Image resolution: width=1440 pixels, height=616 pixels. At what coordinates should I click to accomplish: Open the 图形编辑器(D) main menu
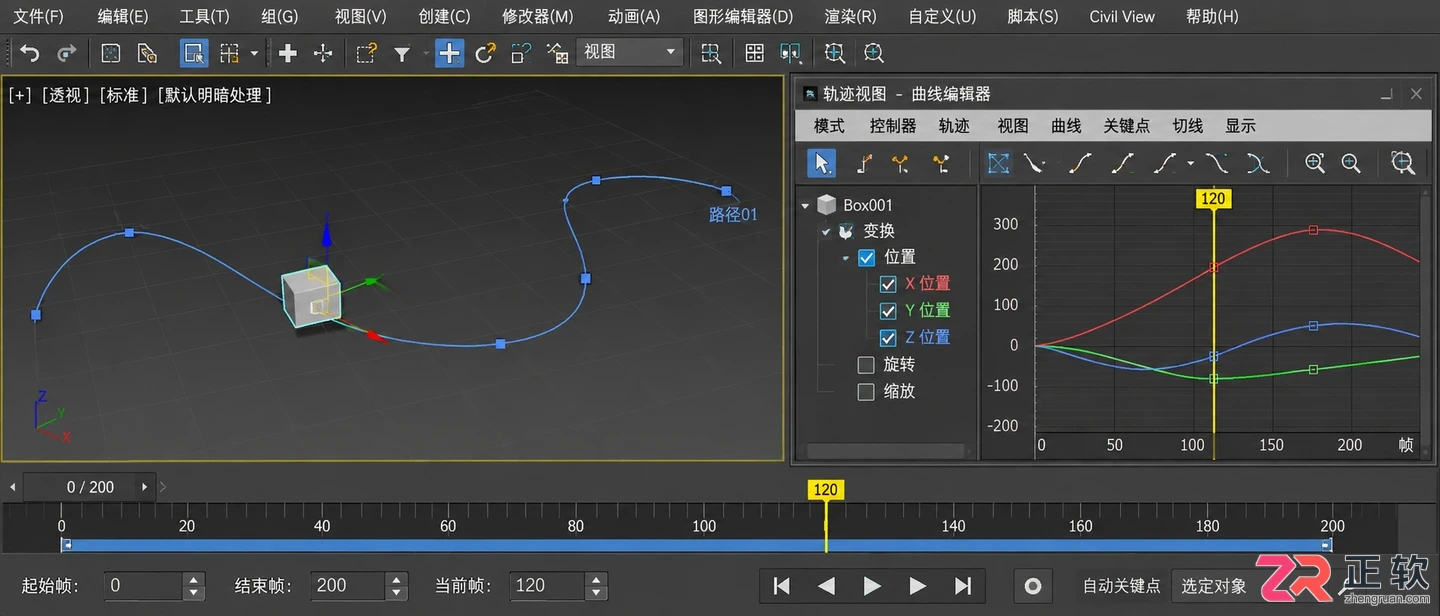(x=743, y=16)
